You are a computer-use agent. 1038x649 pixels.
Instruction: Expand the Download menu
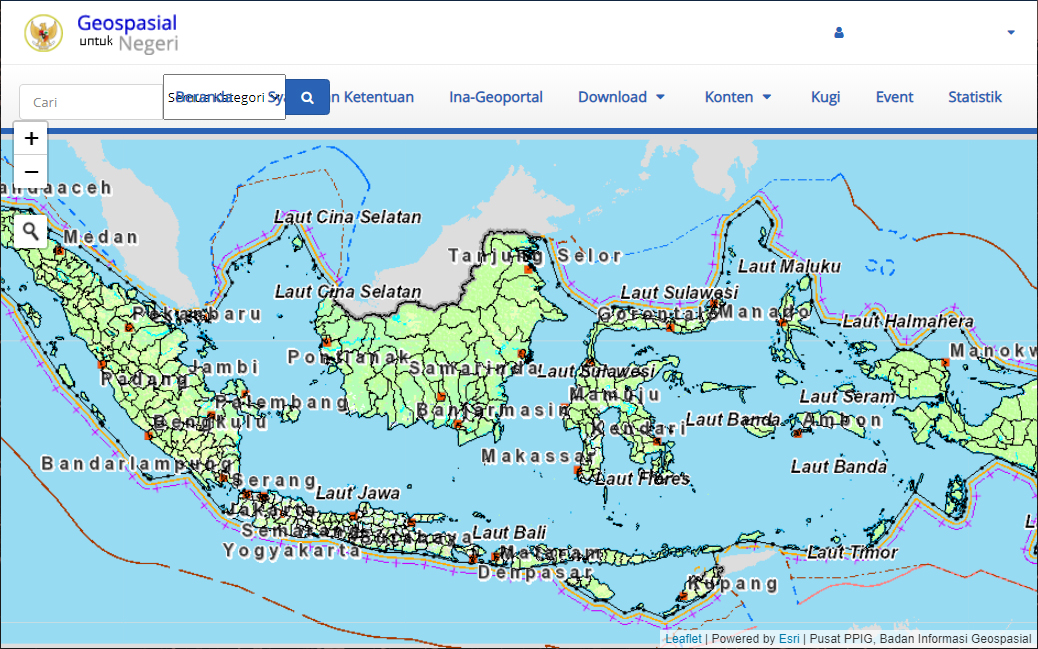pyautogui.click(x=621, y=97)
